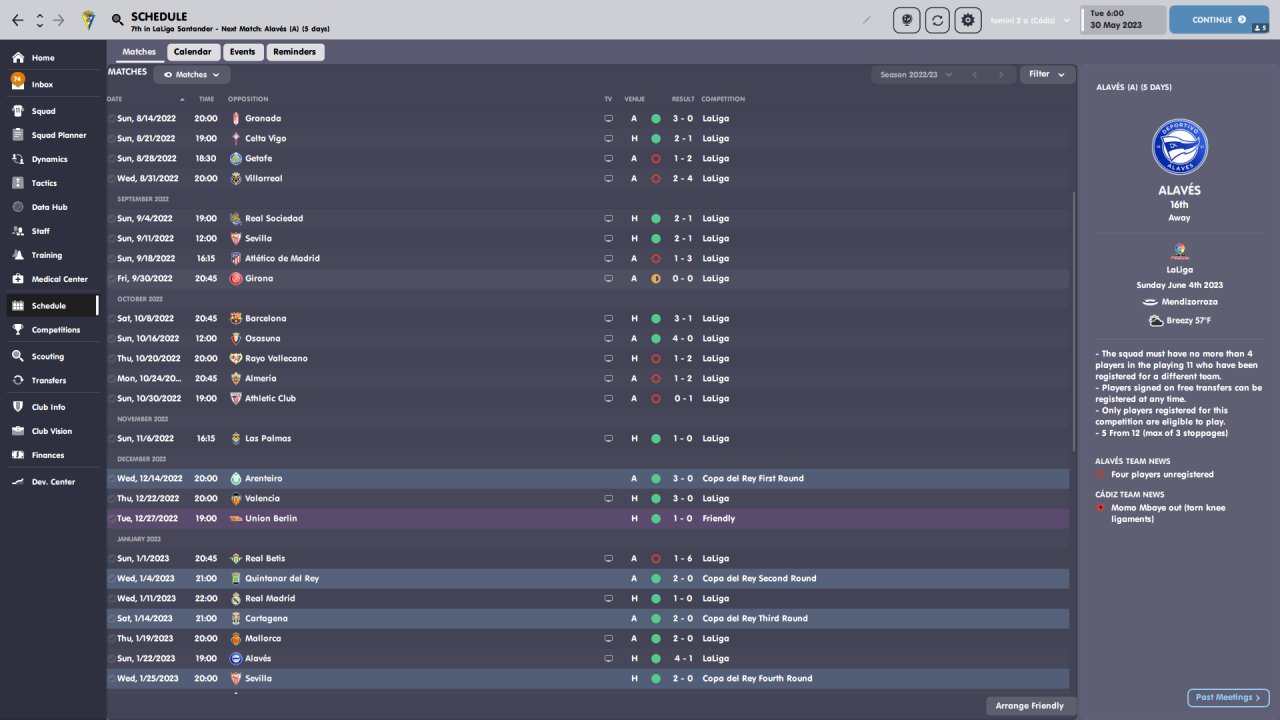
Task: Open the world globe help icon
Action: pos(906,20)
